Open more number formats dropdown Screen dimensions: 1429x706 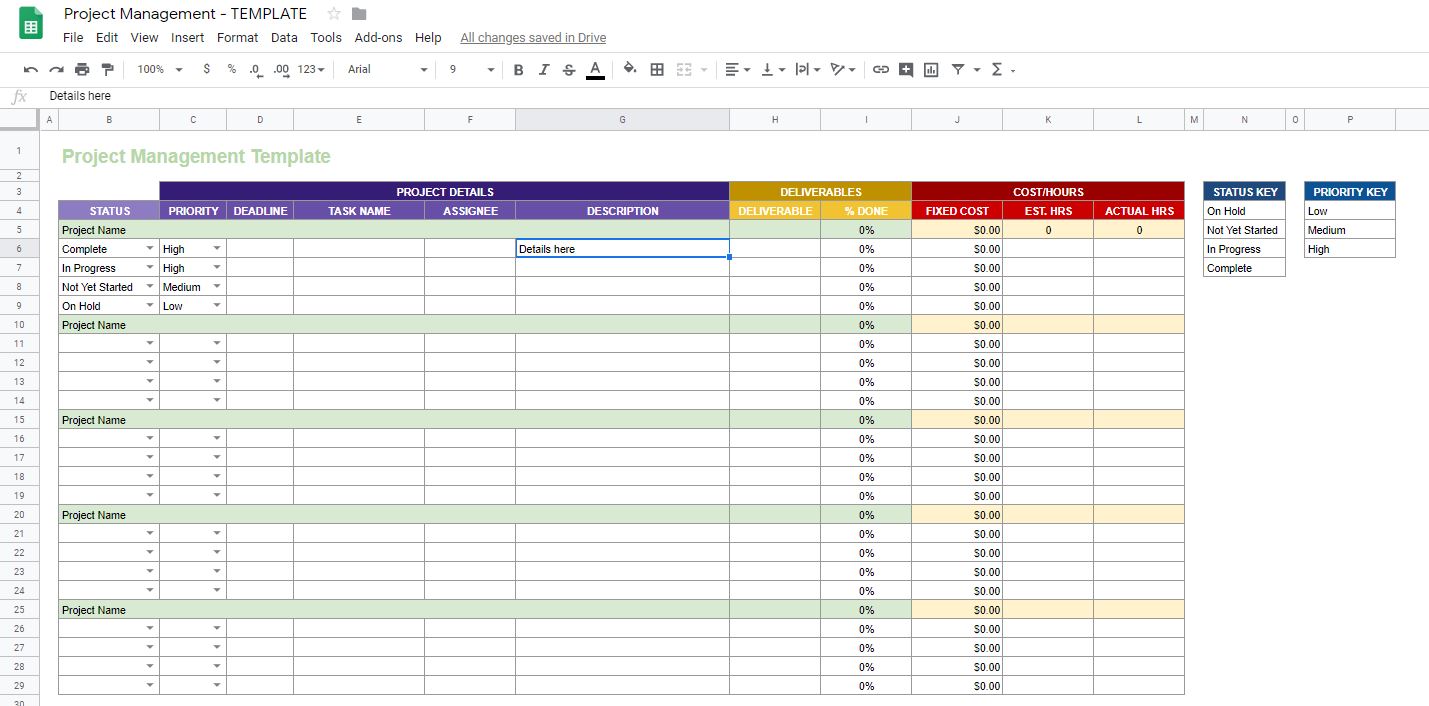coord(311,69)
